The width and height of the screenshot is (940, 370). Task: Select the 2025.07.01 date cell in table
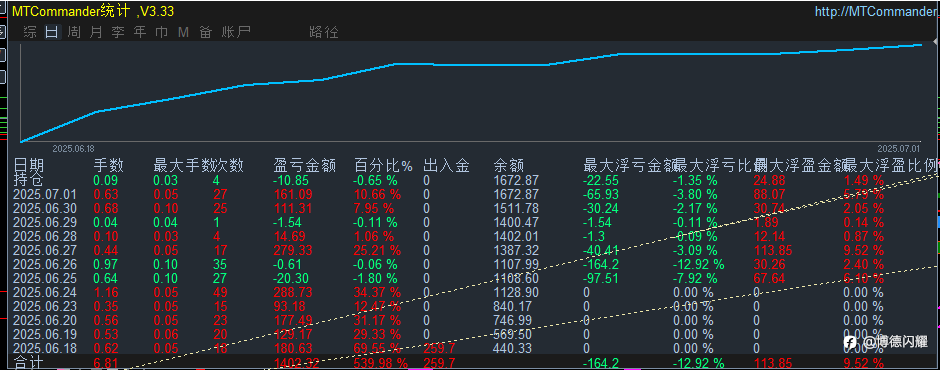click(x=45, y=194)
